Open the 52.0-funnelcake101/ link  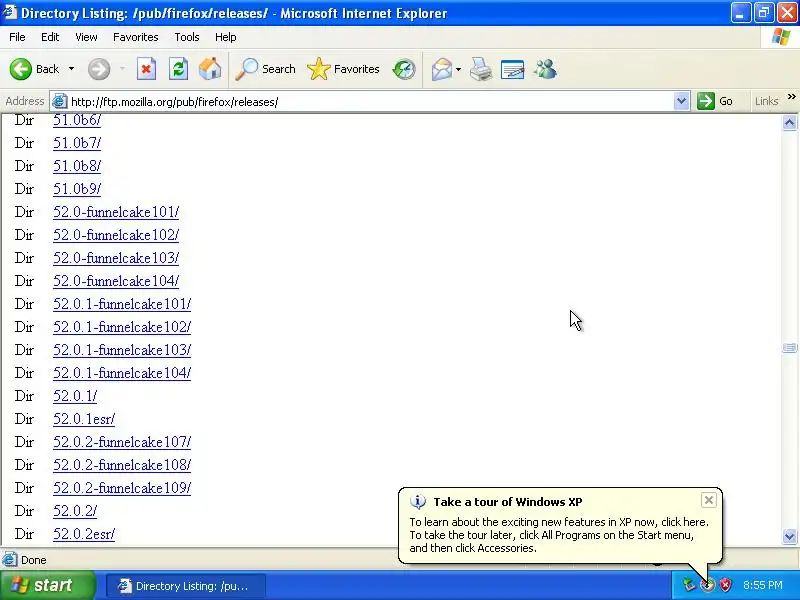[x=116, y=212]
